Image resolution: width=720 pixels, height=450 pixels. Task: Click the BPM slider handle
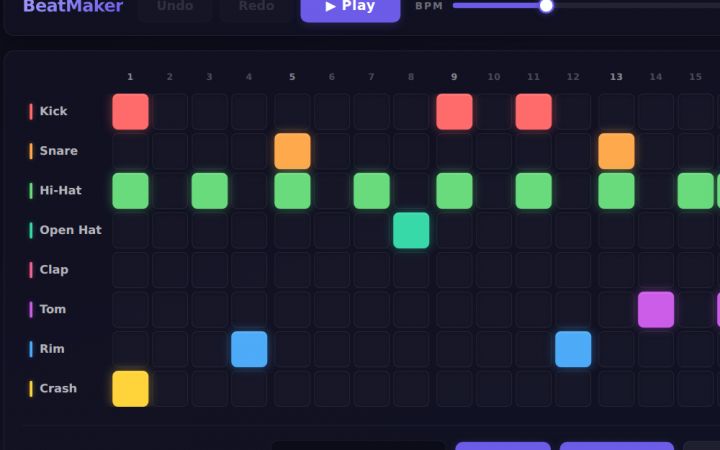pyautogui.click(x=546, y=6)
